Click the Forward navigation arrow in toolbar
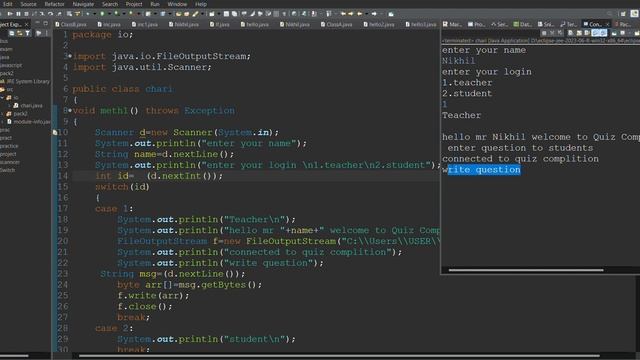 pyautogui.click(x=374, y=13)
